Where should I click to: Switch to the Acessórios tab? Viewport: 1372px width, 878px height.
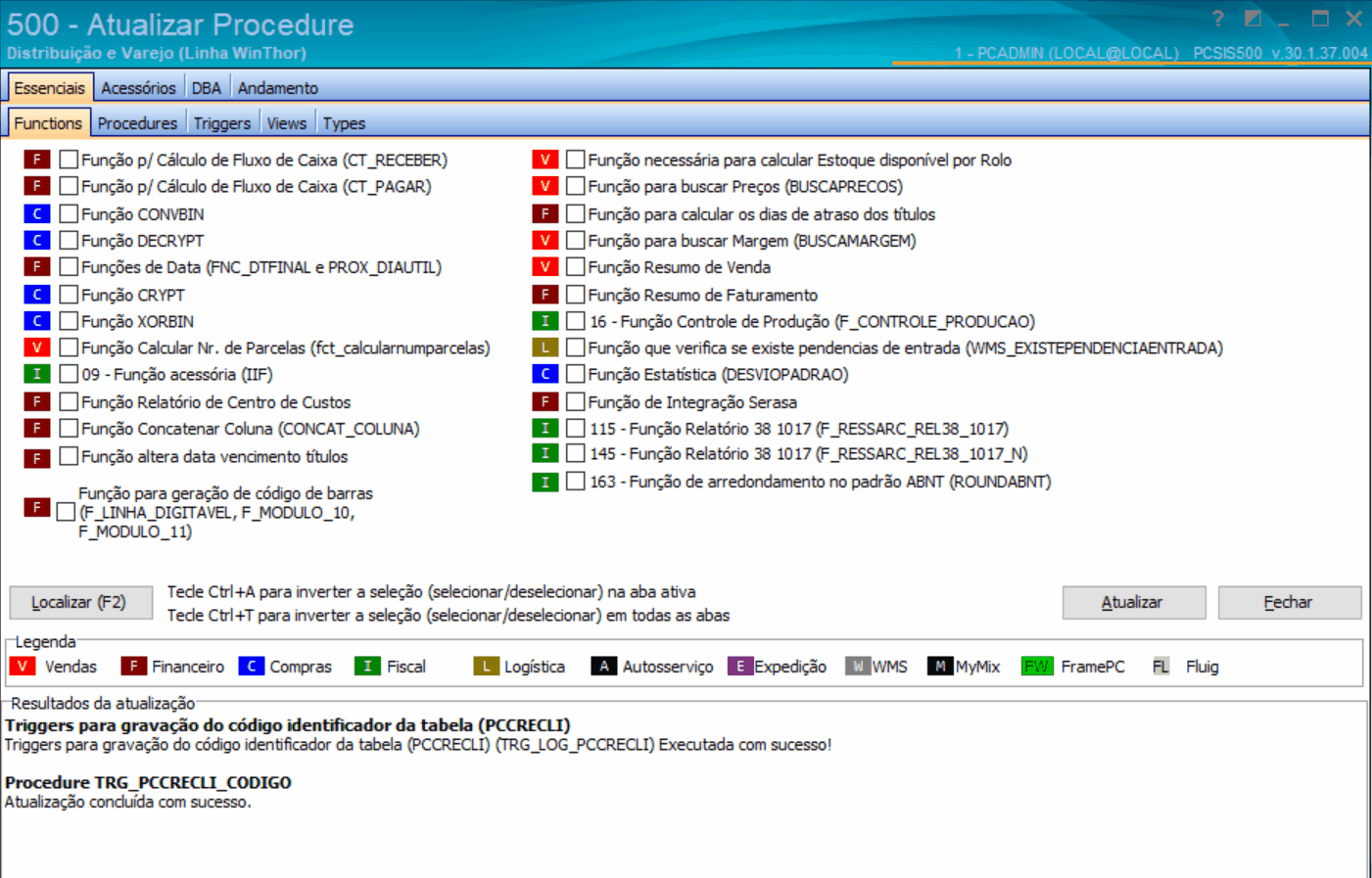click(138, 88)
